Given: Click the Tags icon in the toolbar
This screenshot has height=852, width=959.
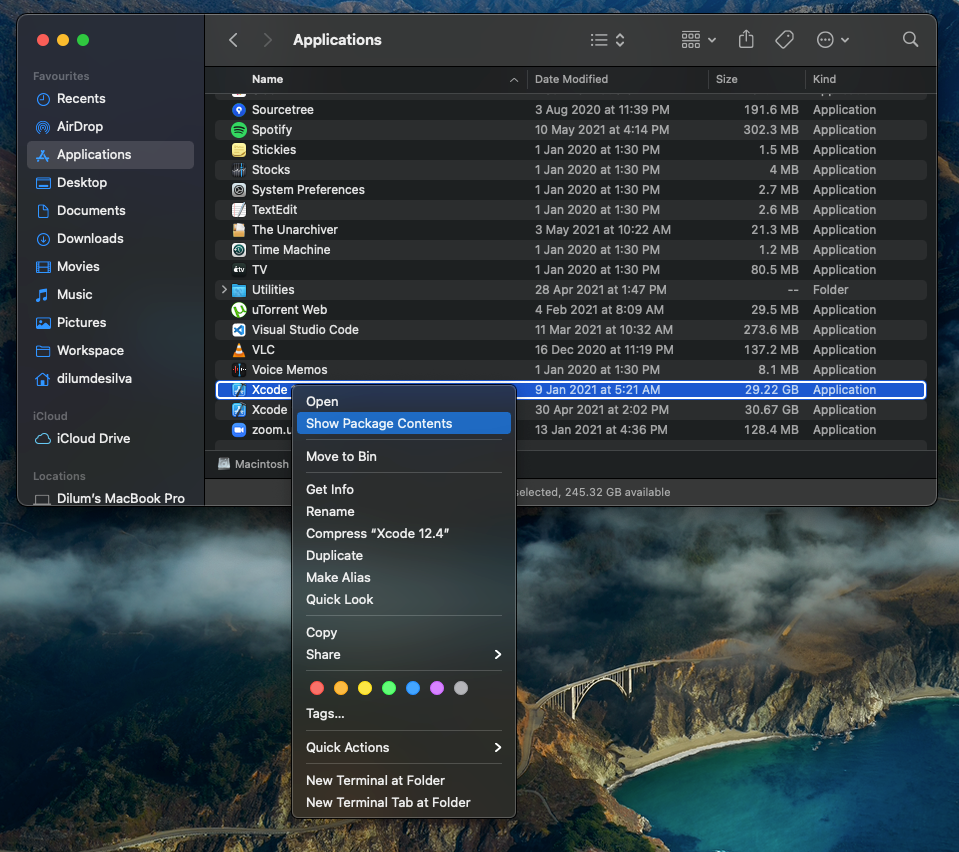Looking at the screenshot, I should tap(784, 39).
